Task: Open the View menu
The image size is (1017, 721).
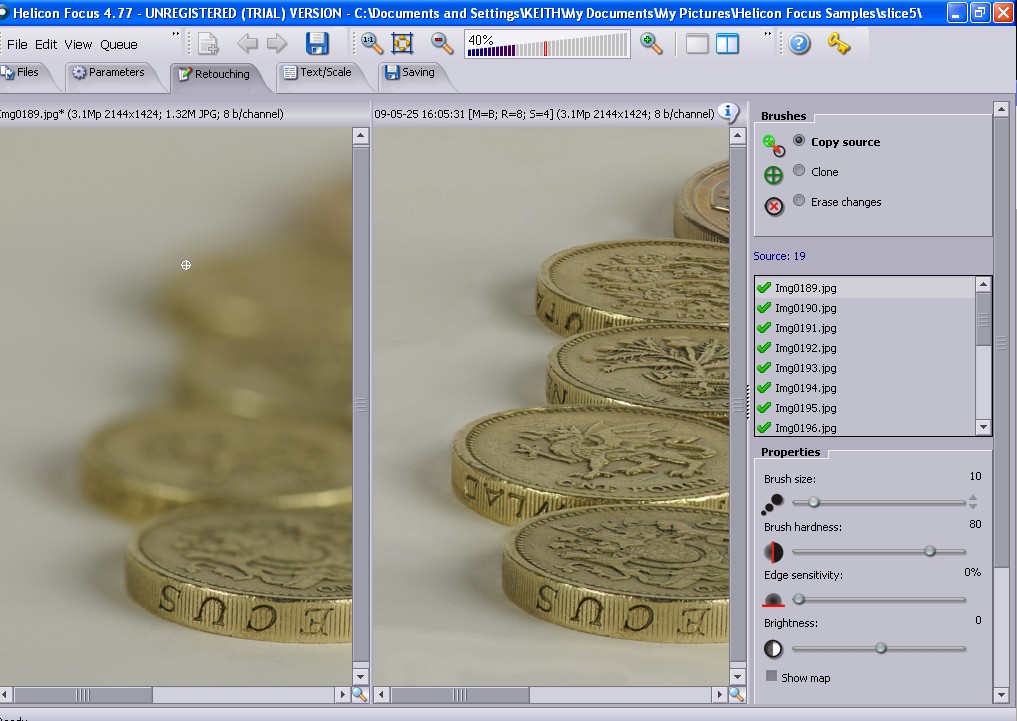Action: (78, 44)
